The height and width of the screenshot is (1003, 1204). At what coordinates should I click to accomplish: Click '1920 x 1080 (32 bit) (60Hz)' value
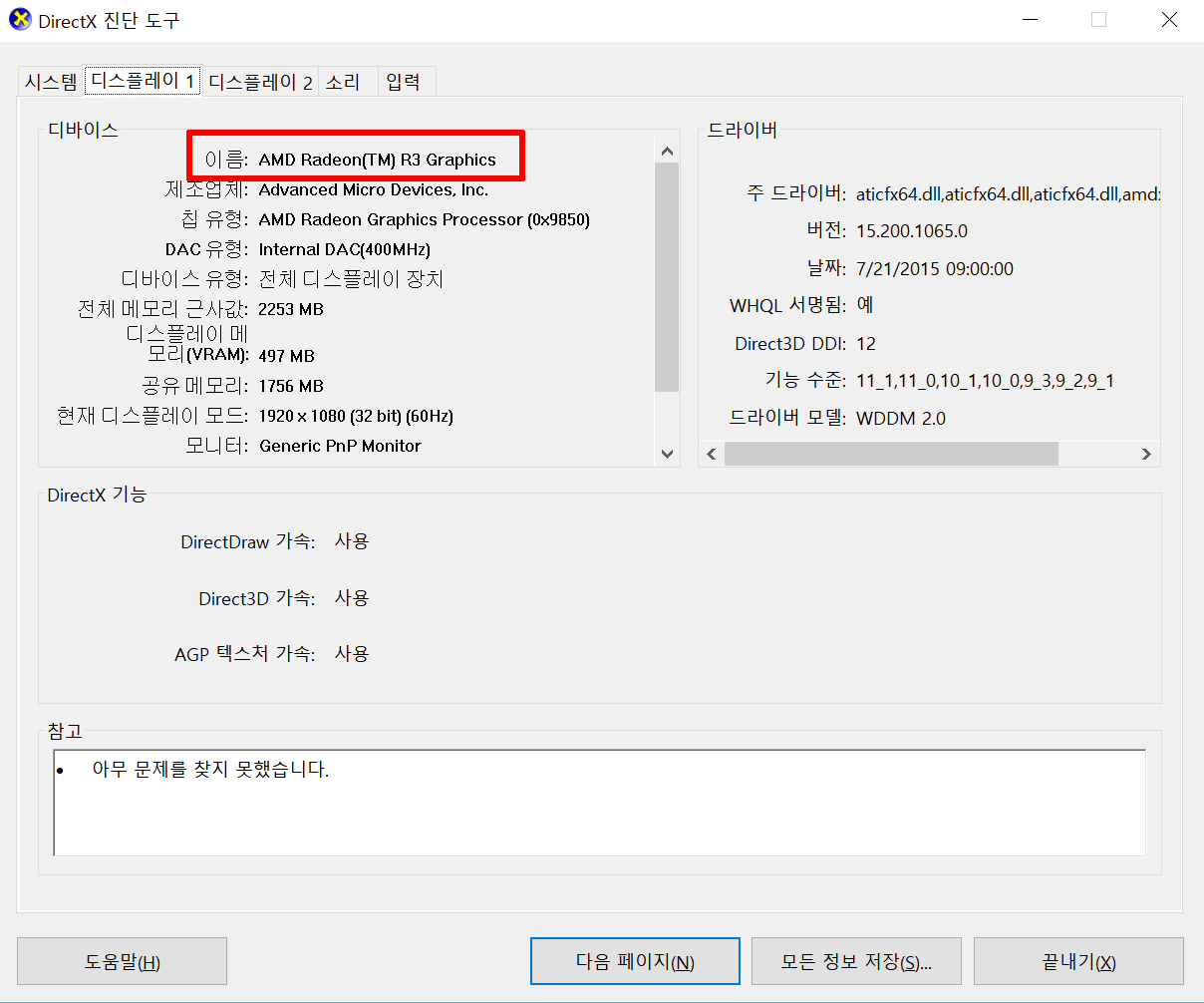(356, 416)
